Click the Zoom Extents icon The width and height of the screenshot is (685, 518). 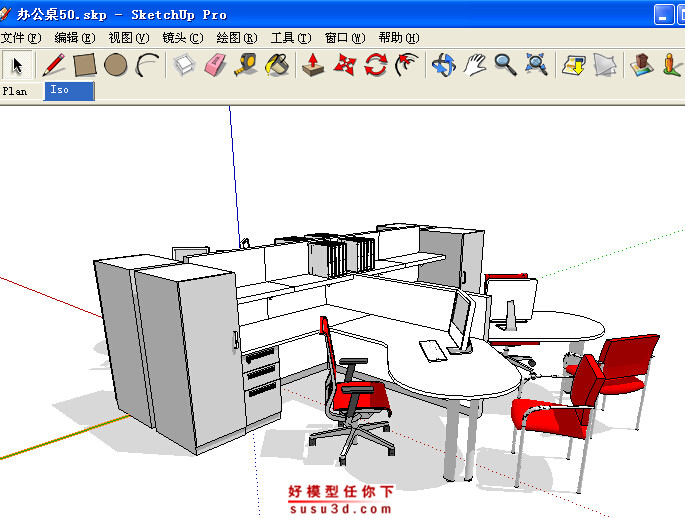pyautogui.click(x=536, y=65)
